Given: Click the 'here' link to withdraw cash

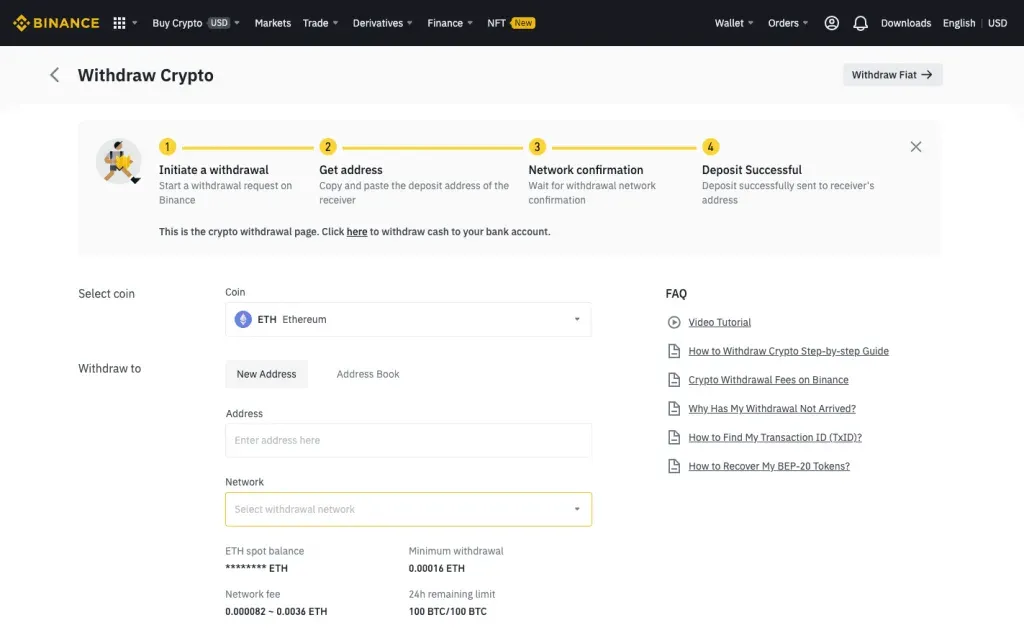Looking at the screenshot, I should (x=357, y=232).
